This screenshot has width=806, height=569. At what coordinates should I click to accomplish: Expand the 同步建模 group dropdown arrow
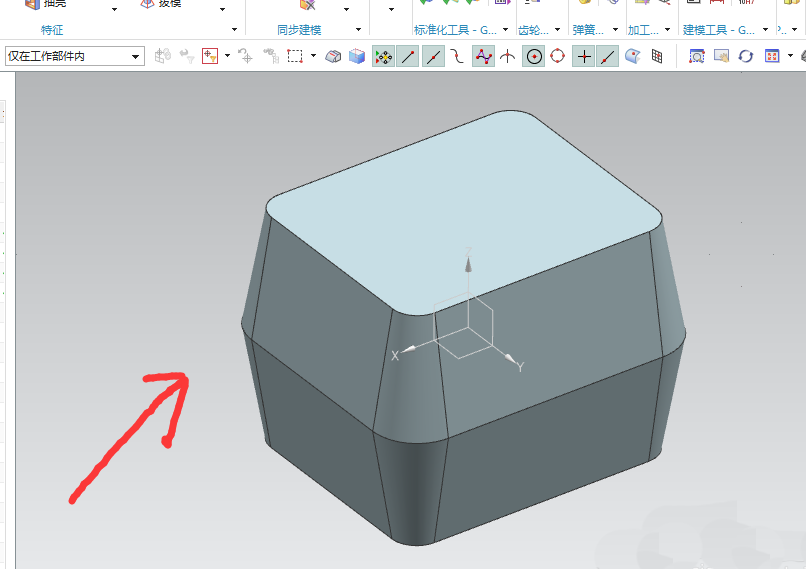358,30
